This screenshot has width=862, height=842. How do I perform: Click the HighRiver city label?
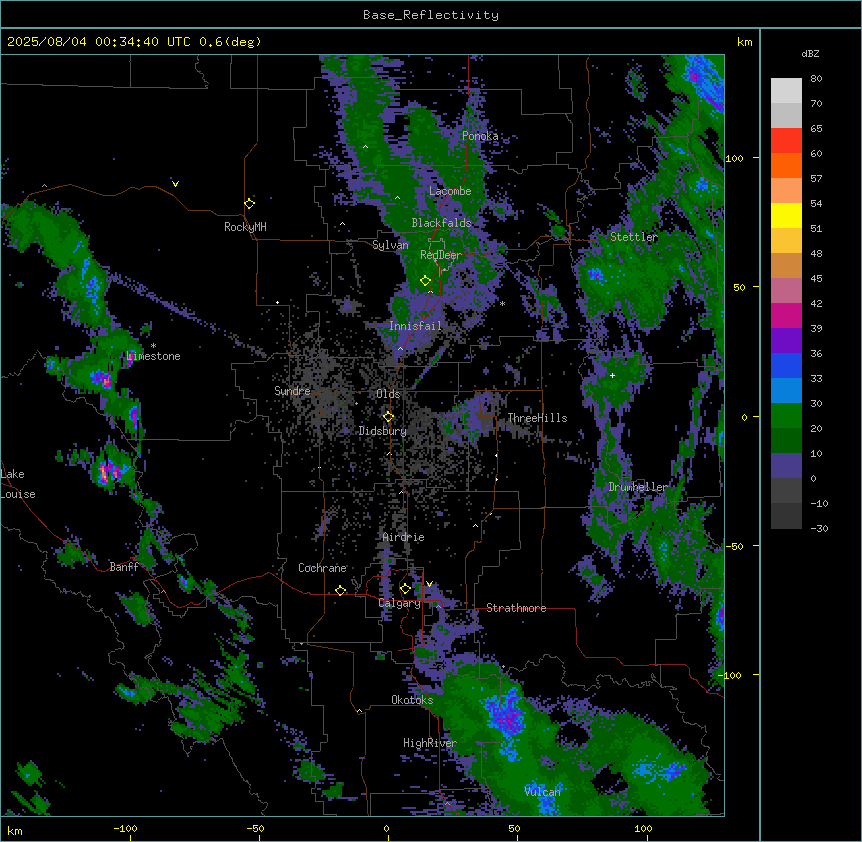click(x=430, y=743)
